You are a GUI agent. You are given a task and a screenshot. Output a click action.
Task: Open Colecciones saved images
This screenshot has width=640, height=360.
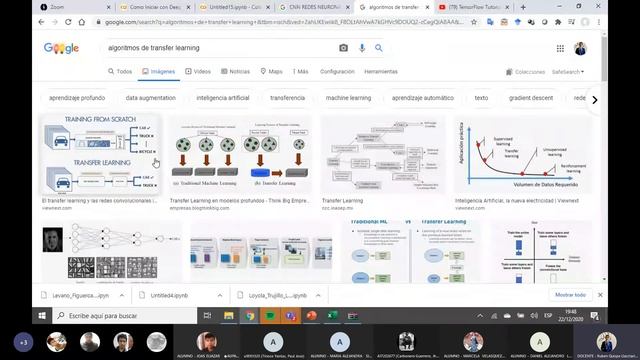point(525,72)
